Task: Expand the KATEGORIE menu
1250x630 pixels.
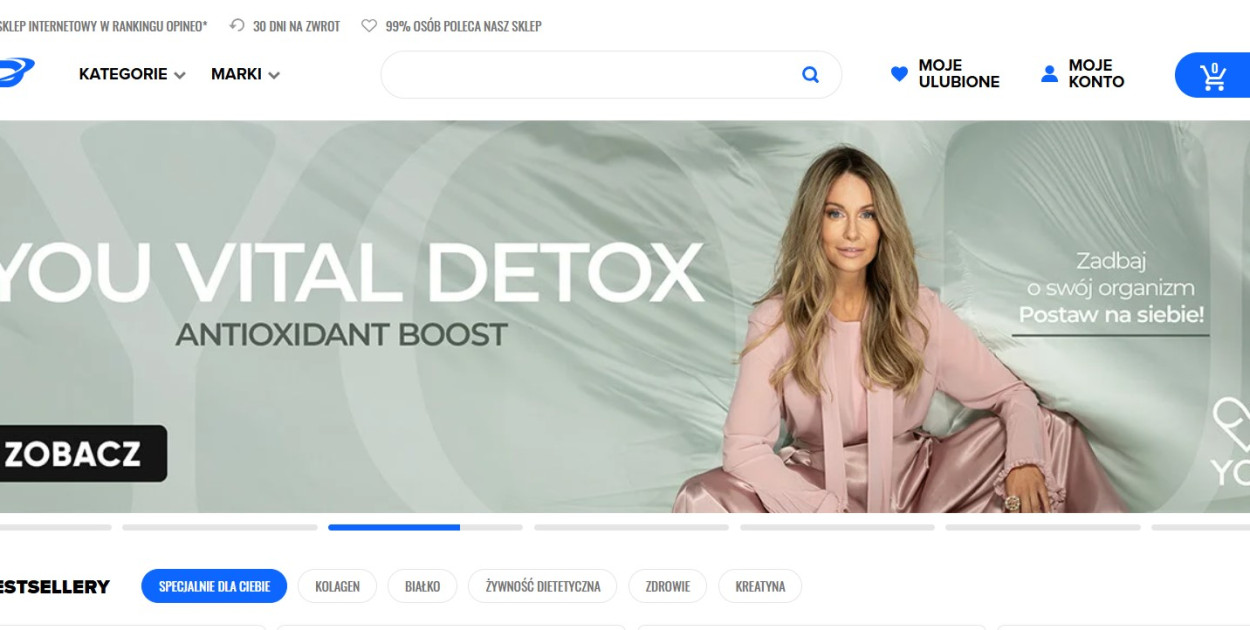Action: [x=132, y=74]
